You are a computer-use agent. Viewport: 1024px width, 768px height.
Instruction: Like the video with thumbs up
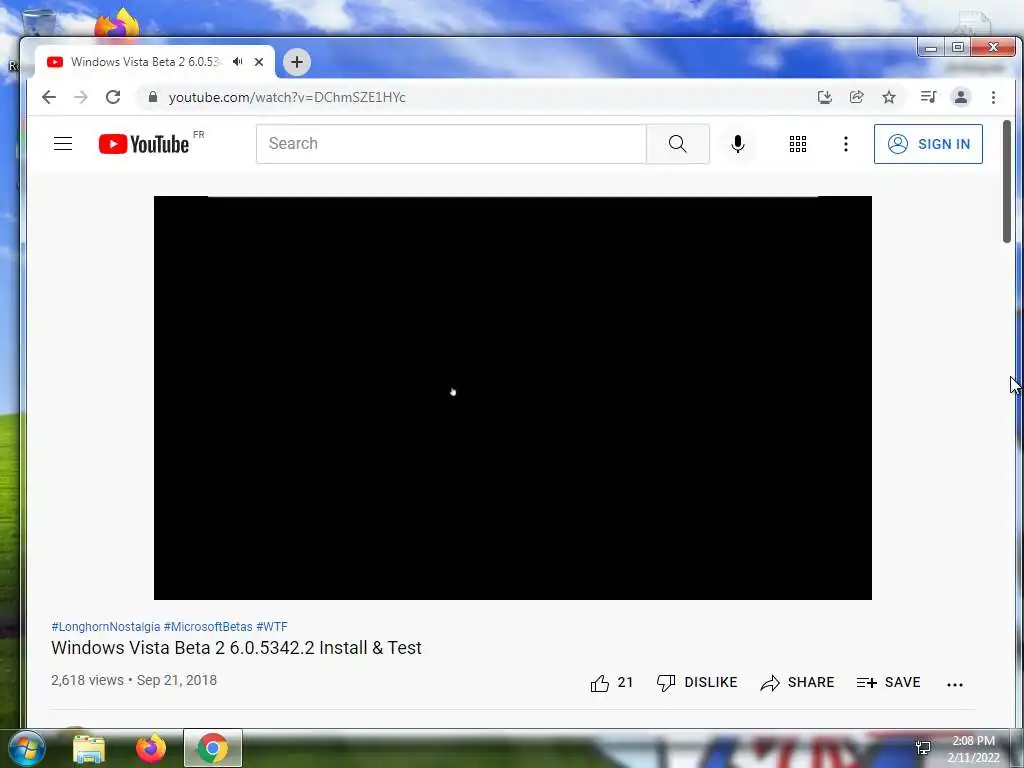(611, 682)
